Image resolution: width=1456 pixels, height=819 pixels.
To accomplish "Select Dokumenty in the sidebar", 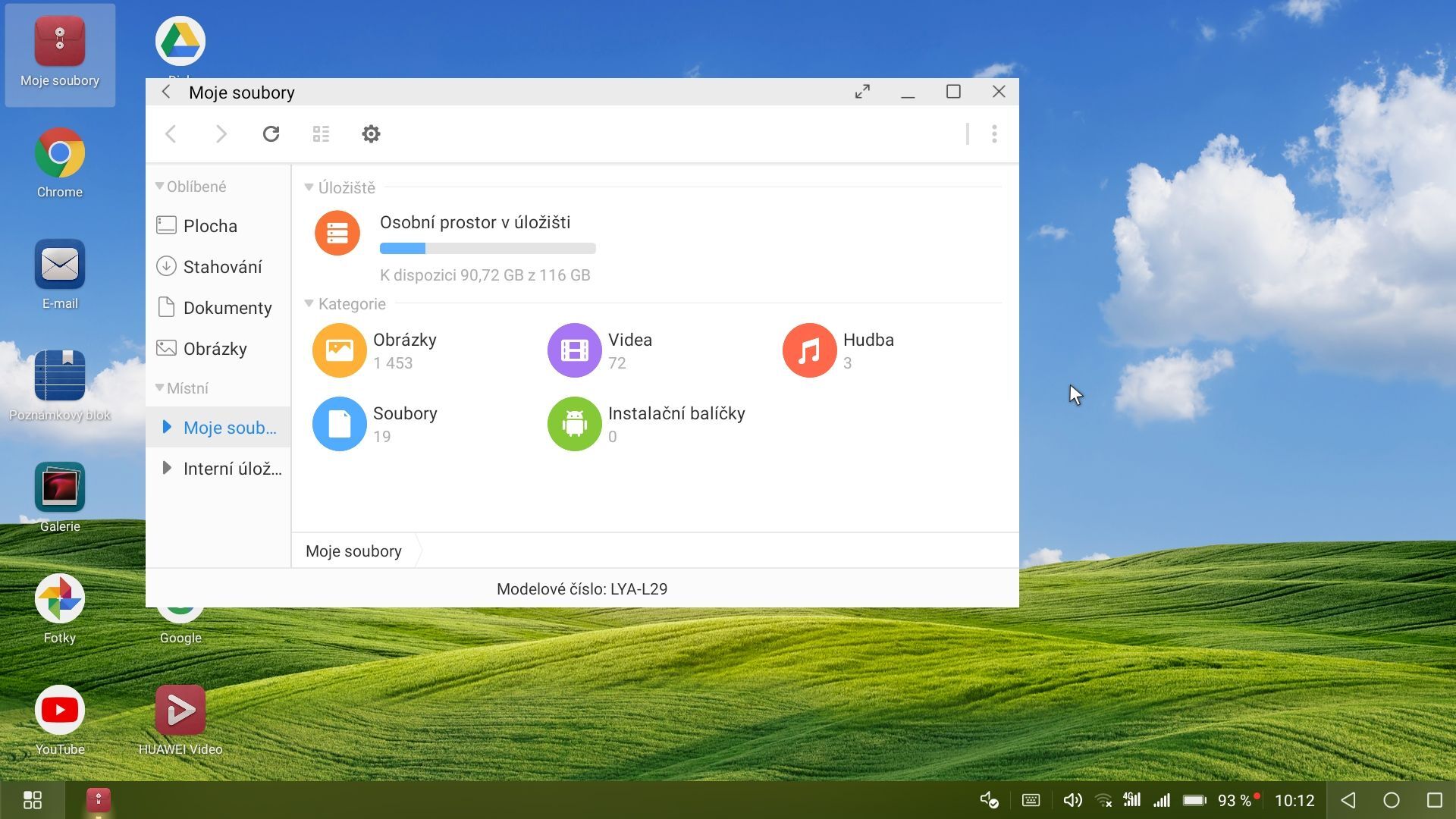I will [227, 308].
